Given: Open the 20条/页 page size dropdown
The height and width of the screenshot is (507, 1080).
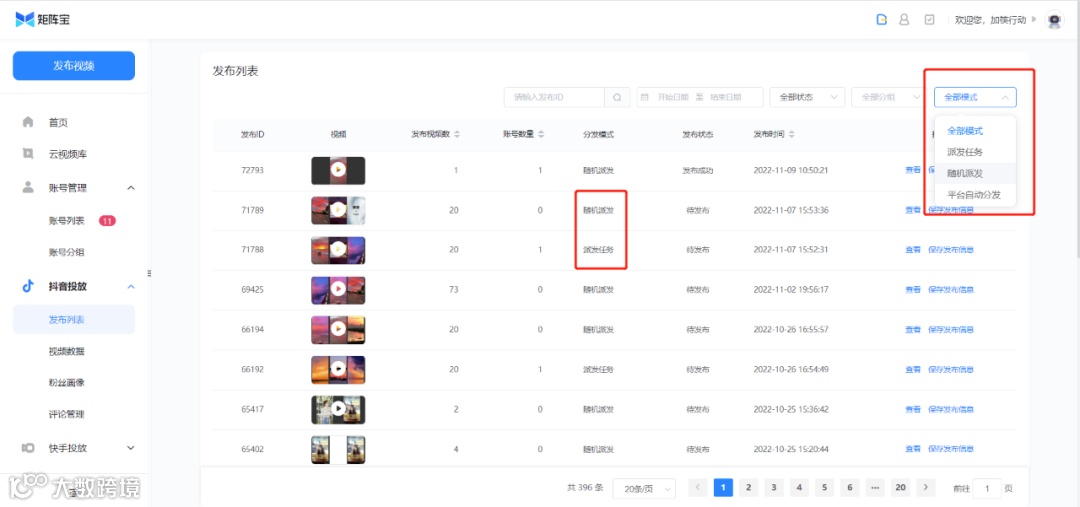Looking at the screenshot, I should point(644,488).
